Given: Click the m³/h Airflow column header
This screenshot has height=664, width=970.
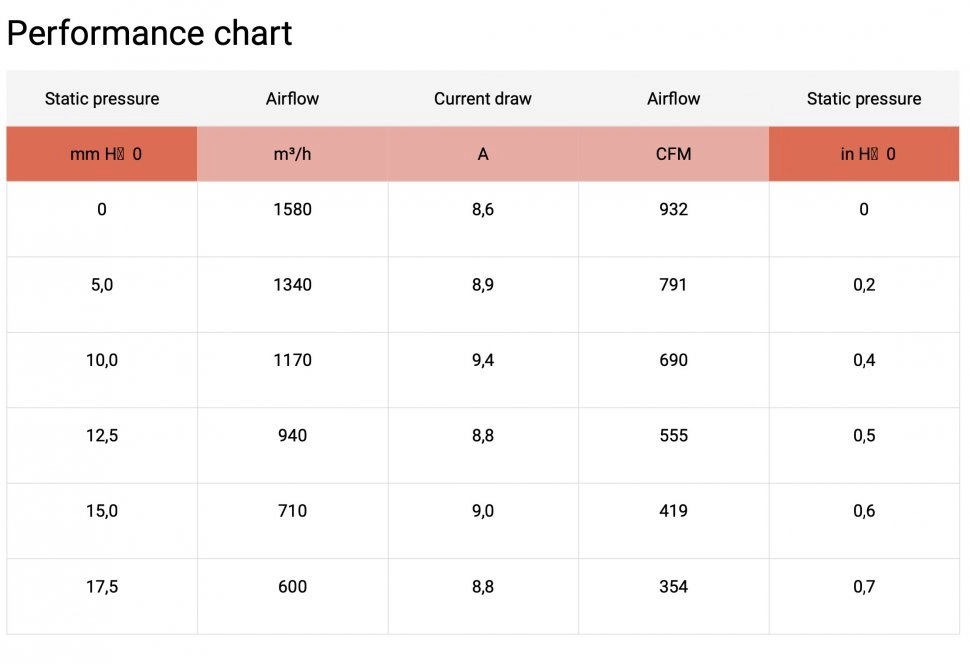Looking at the screenshot, I should coord(292,99).
